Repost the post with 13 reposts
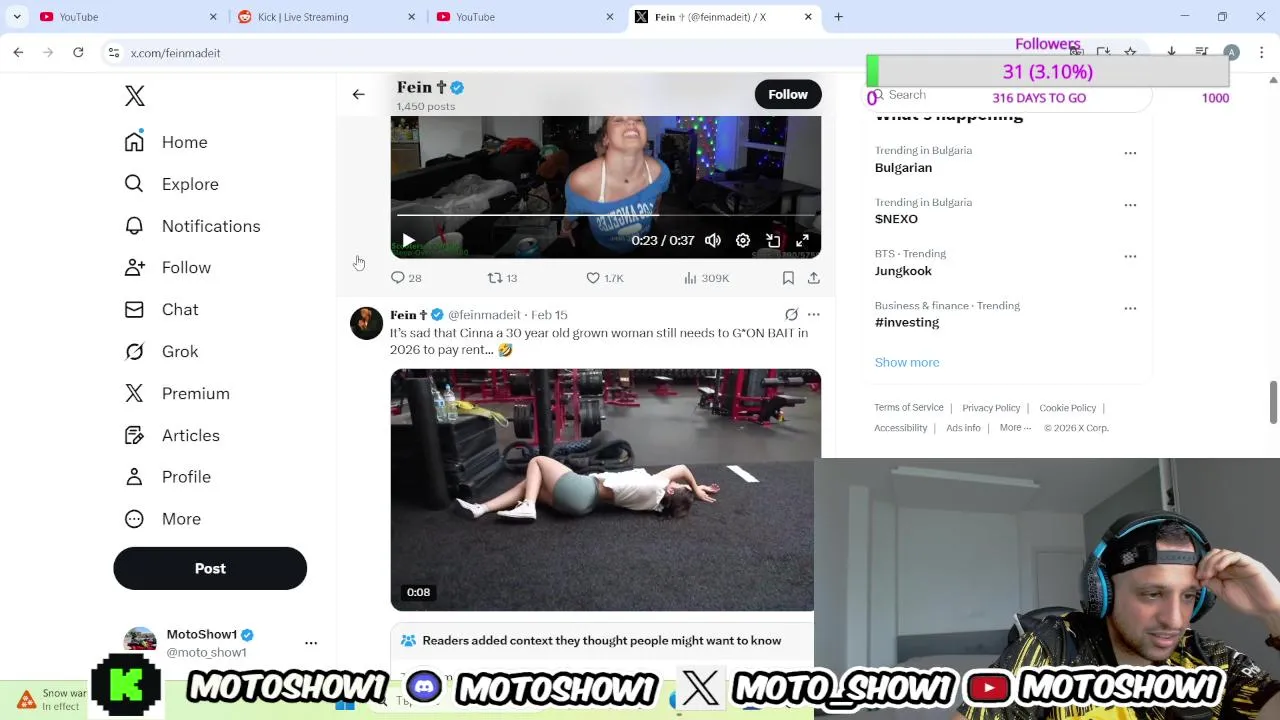 click(502, 278)
